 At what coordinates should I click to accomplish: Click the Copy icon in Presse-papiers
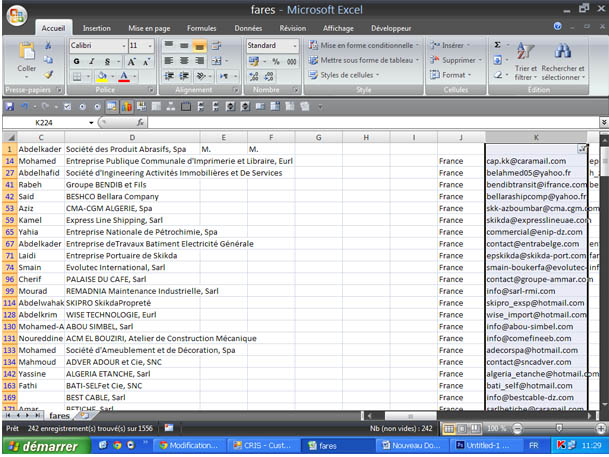point(48,59)
